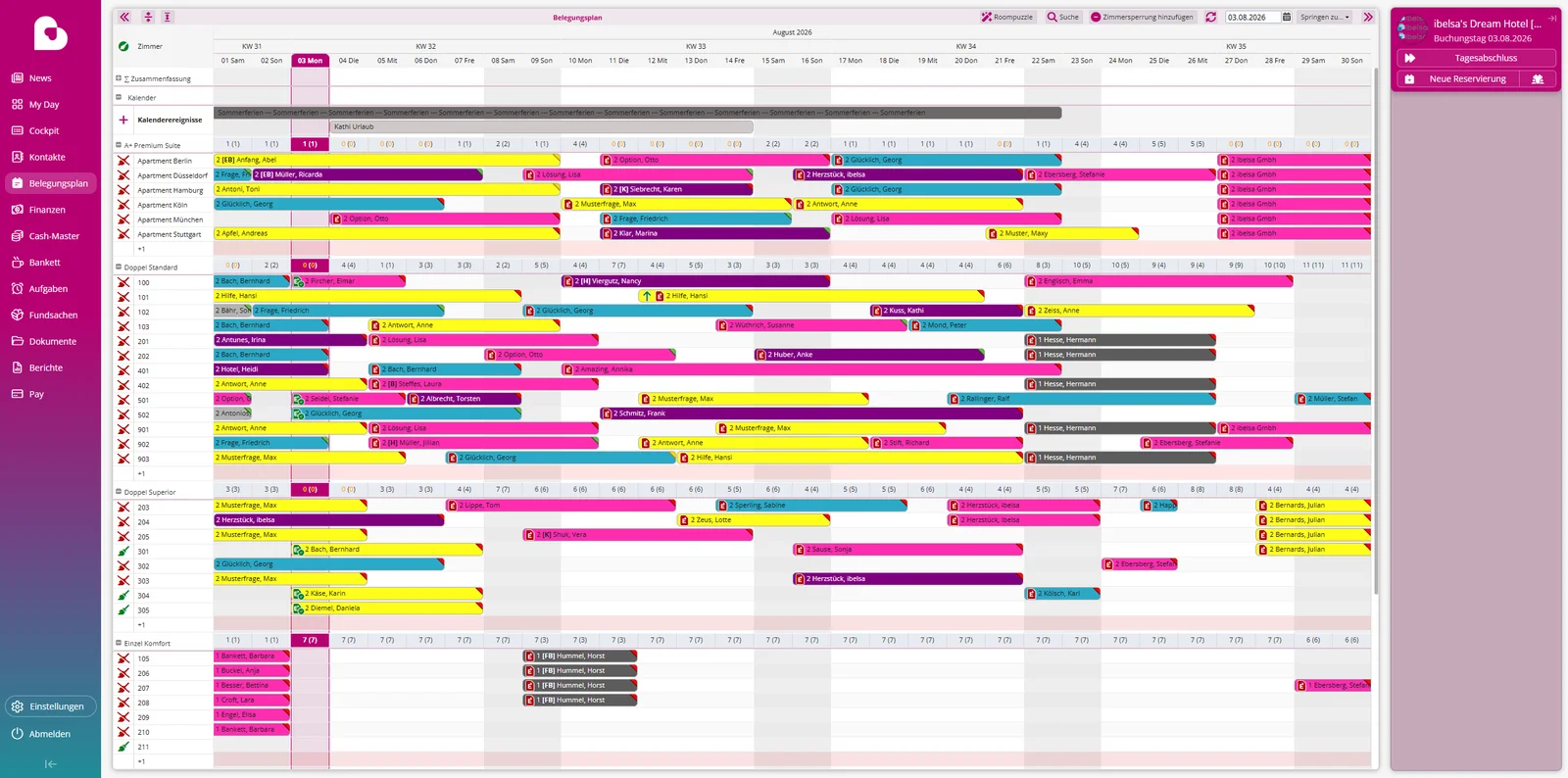
Task: Select the Kathi Urlaub calendar event bar
Action: [542, 126]
